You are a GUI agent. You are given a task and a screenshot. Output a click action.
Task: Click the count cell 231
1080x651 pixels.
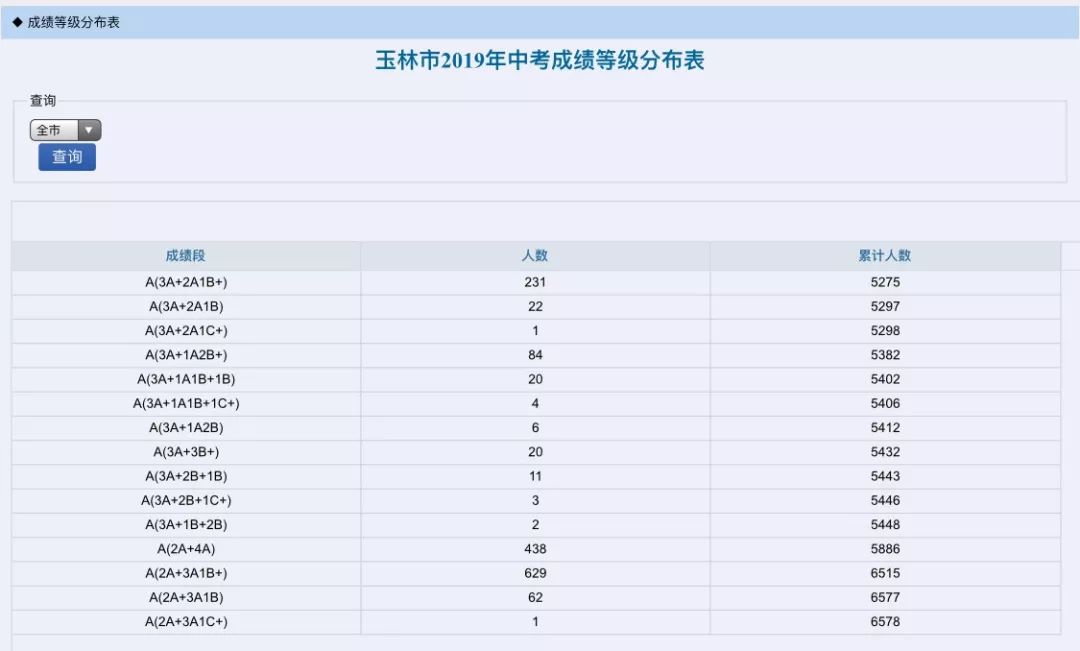click(535, 282)
